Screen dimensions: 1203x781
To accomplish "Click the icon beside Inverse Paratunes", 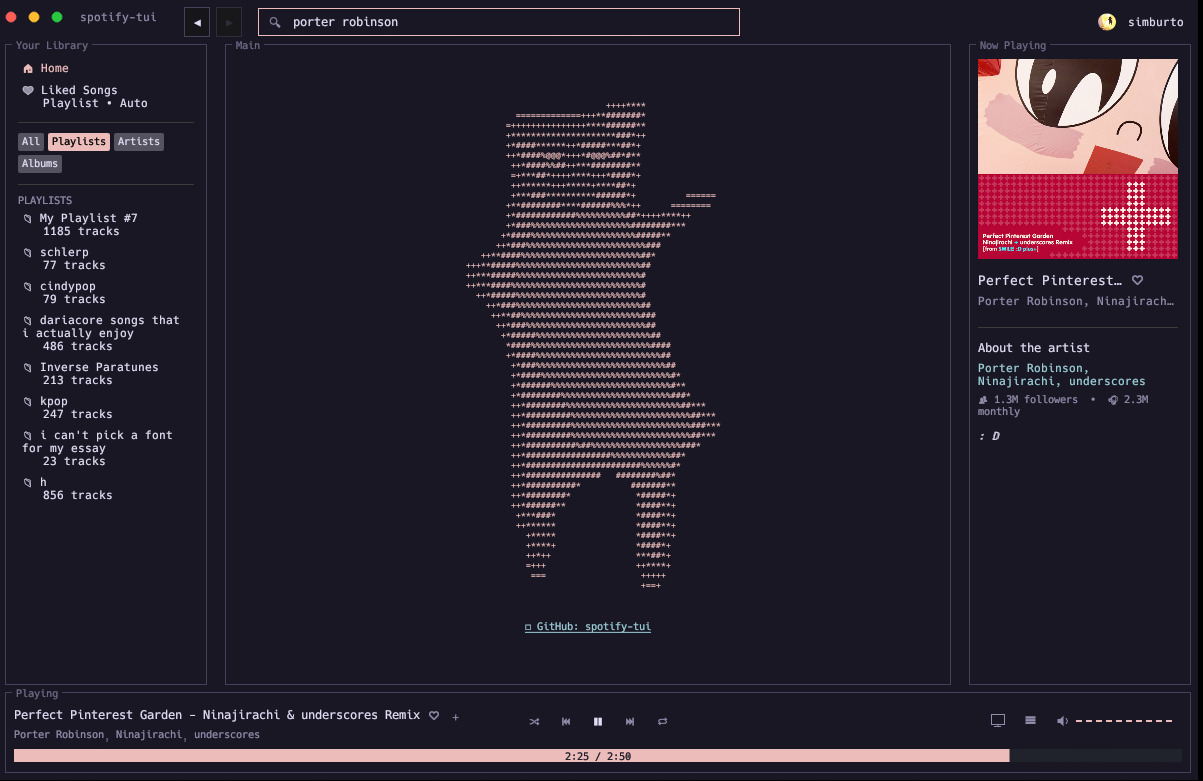I will pos(28,368).
